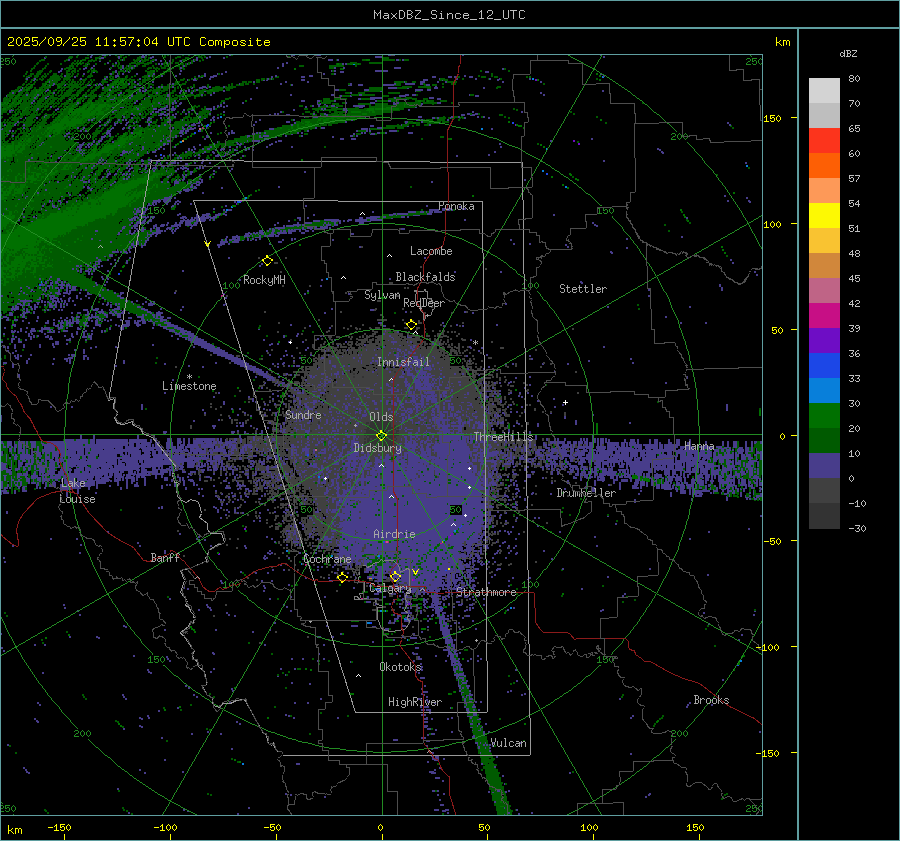
Task: Click the yellow diamond marker above RockyMH
Action: click(x=267, y=260)
